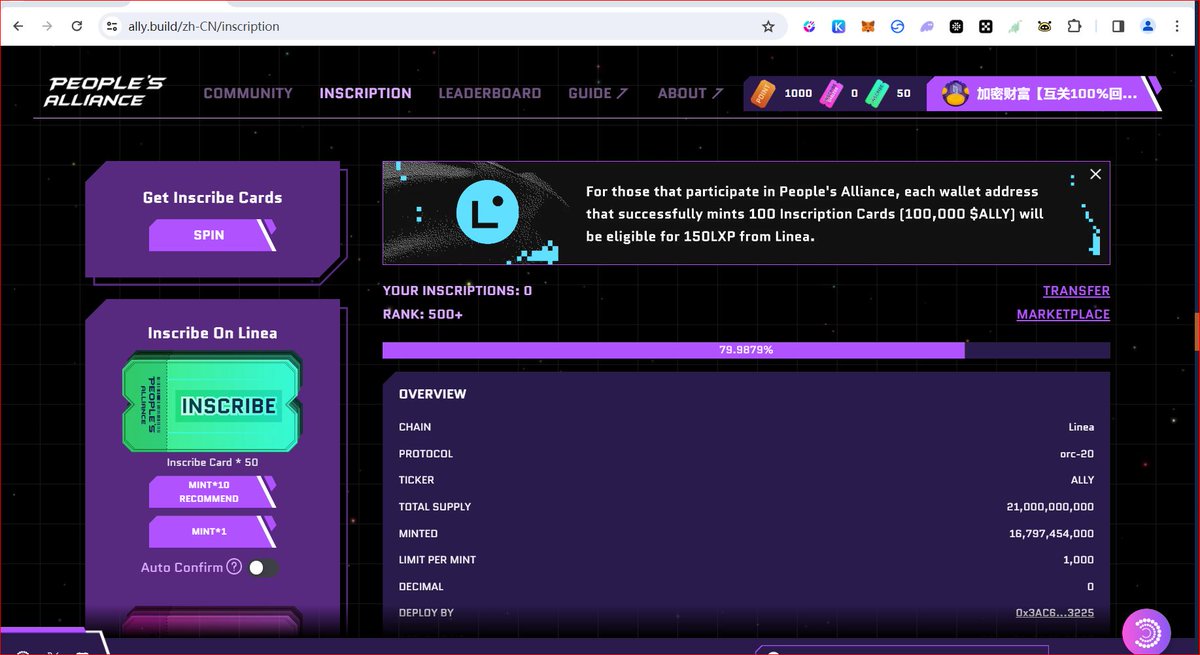1200x655 pixels.
Task: Click the Total Supply value 21,000,000,000
Action: 1050,507
